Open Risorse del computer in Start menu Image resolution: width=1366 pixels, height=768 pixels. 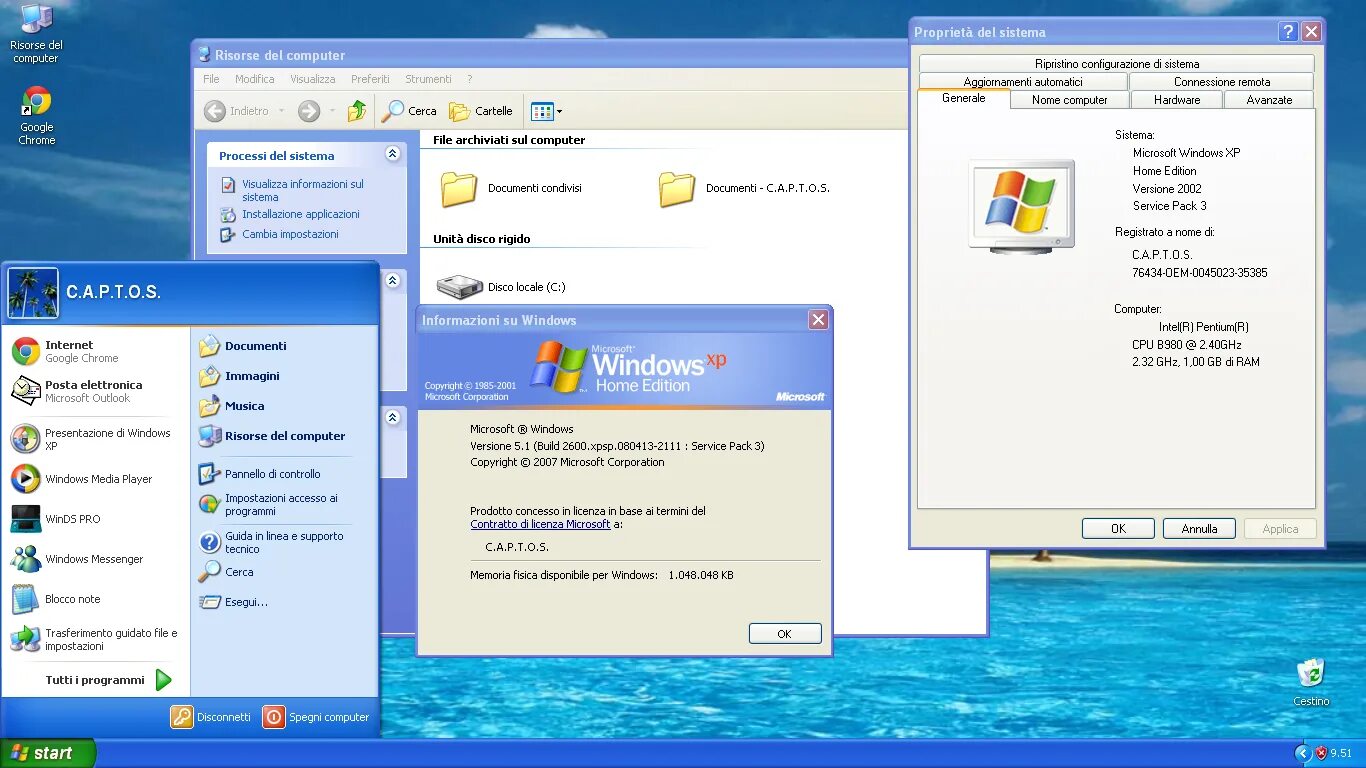click(275, 436)
